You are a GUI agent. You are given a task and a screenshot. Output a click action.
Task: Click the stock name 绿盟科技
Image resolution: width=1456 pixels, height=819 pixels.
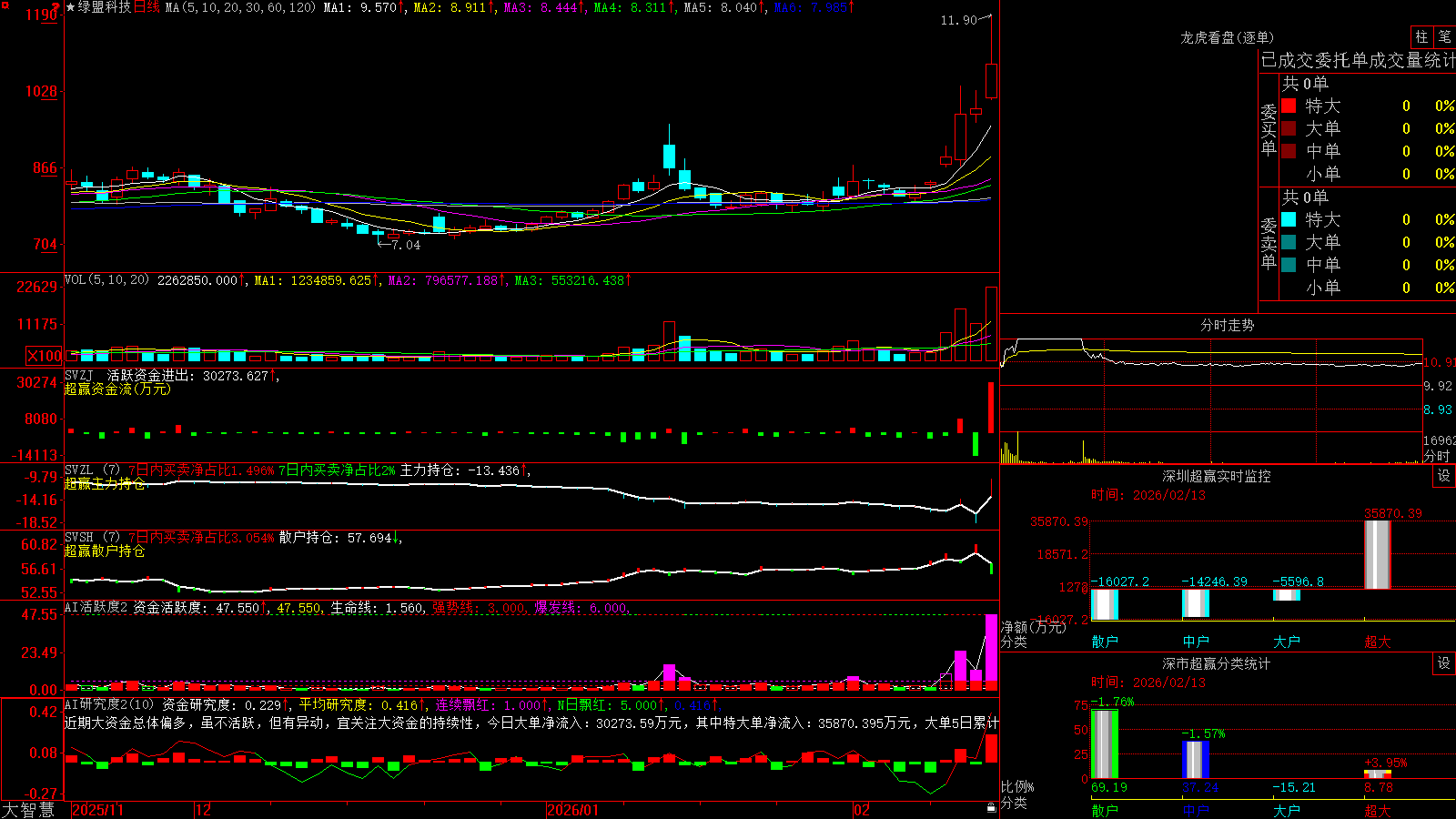[x=105, y=7]
